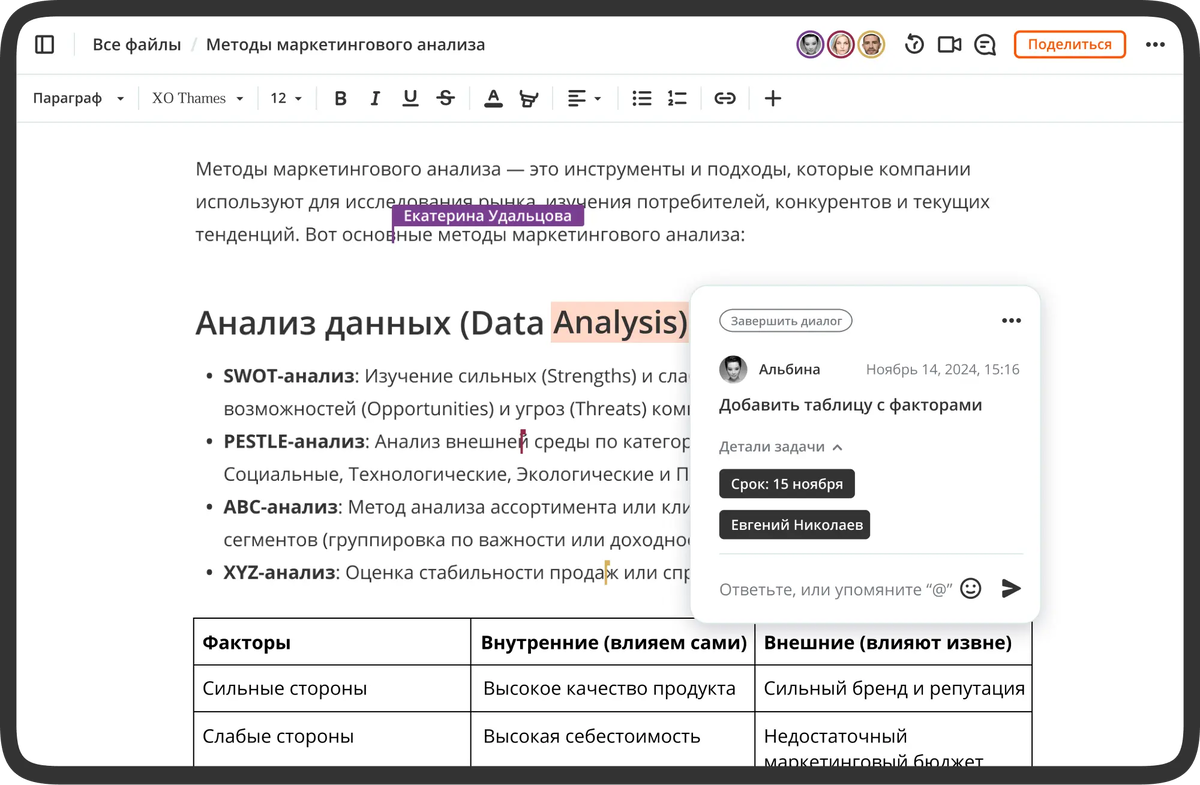Open paragraph style dropdown
The height and width of the screenshot is (785, 1200).
[78, 97]
